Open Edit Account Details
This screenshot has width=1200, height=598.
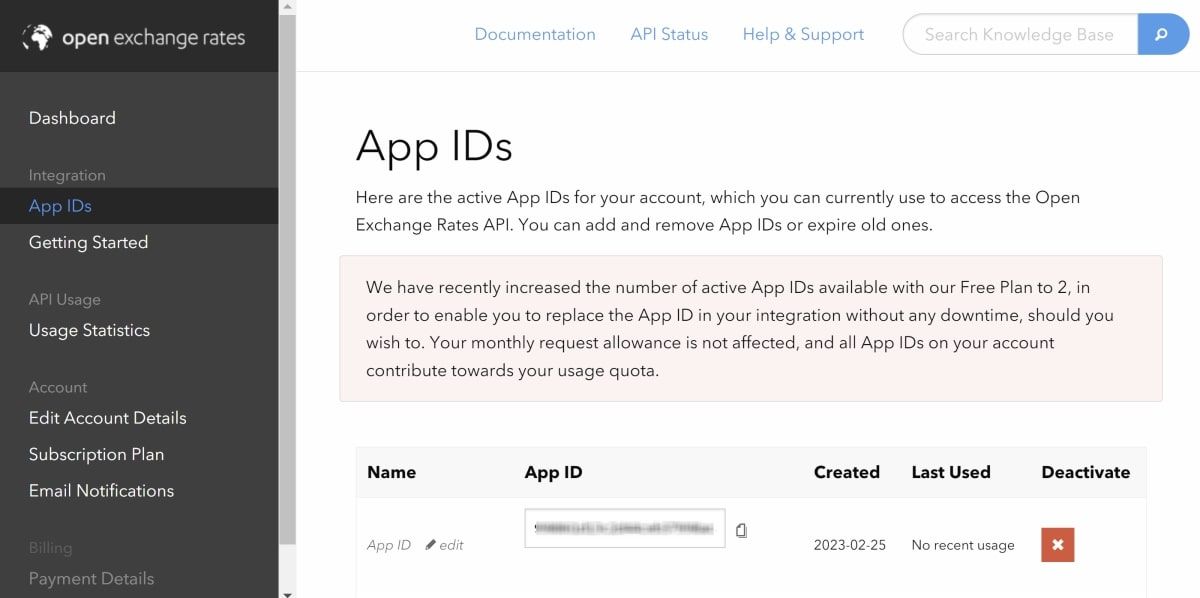coord(106,418)
